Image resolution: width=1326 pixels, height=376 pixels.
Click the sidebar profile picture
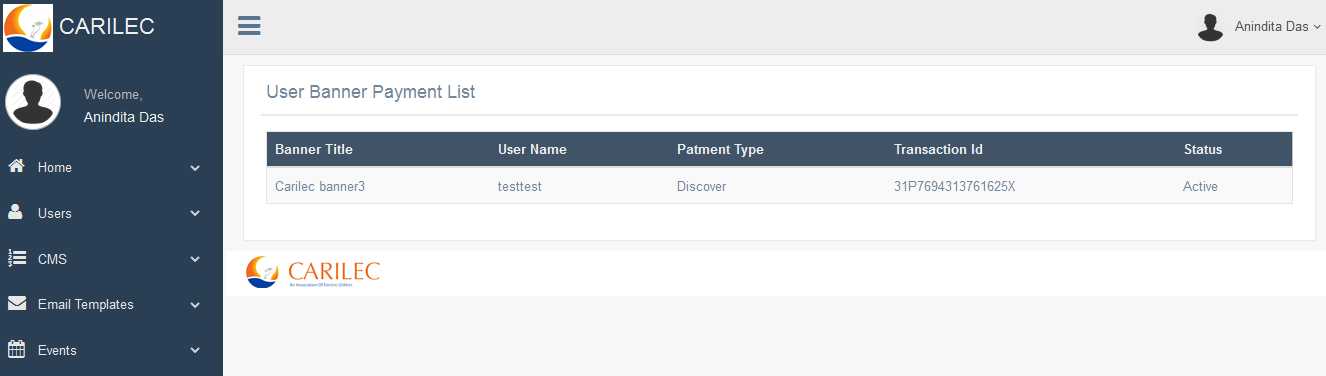(x=33, y=102)
